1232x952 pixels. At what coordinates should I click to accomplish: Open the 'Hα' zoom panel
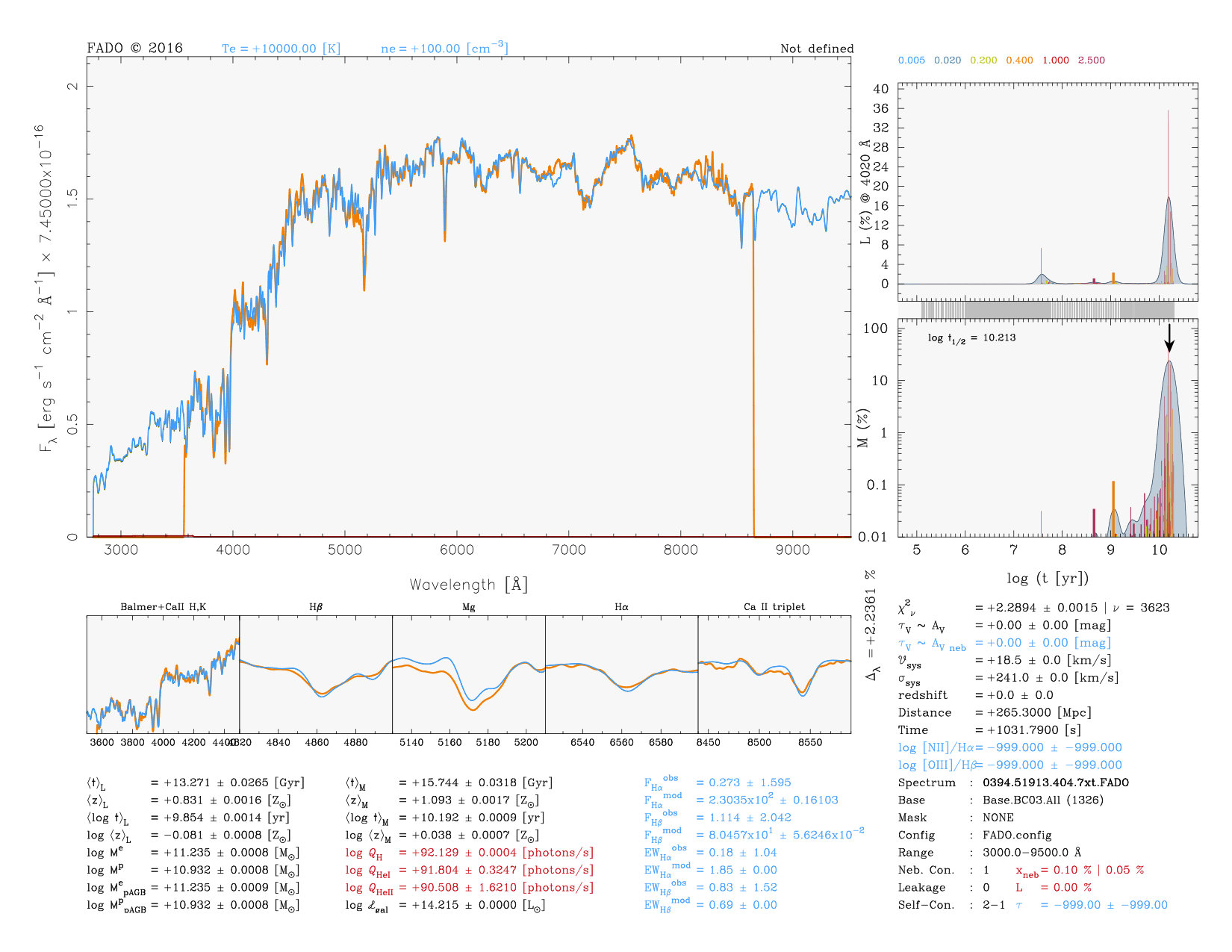[622, 673]
